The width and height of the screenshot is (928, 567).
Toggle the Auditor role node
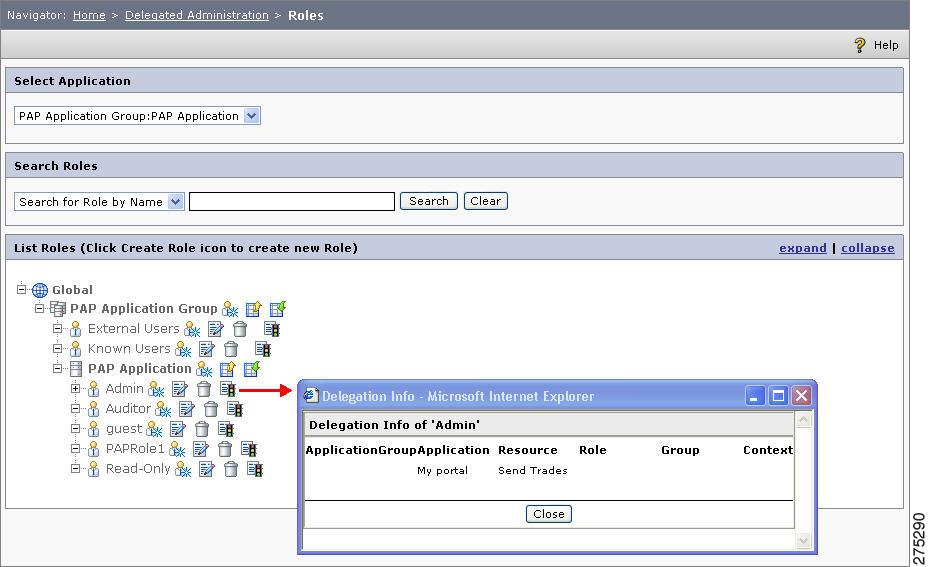[75, 408]
